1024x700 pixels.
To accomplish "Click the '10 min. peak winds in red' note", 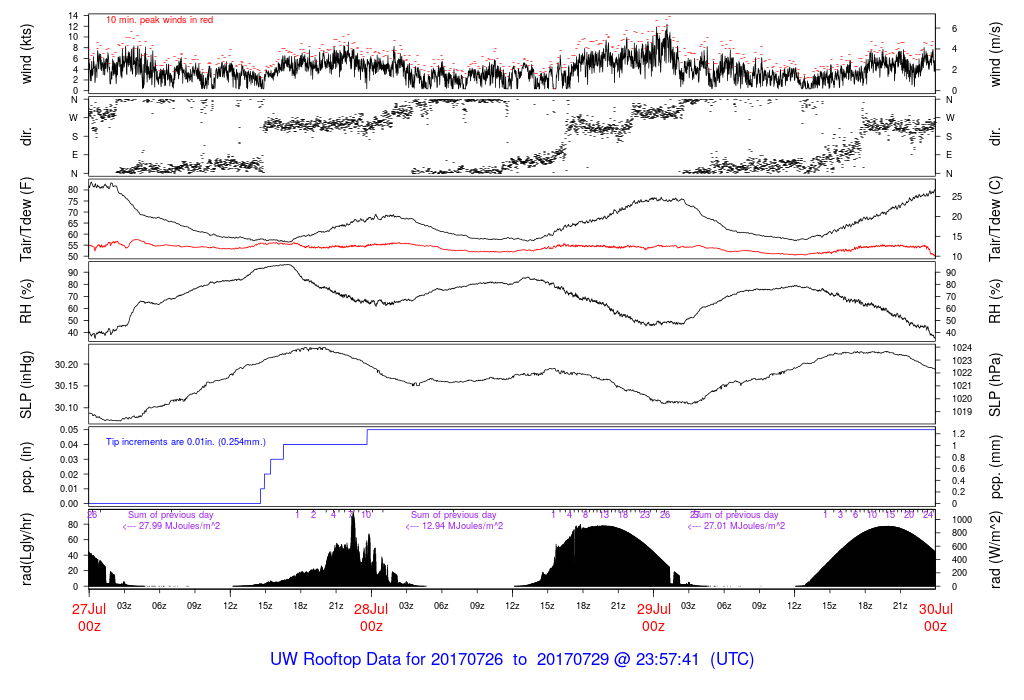I will coord(159,20).
